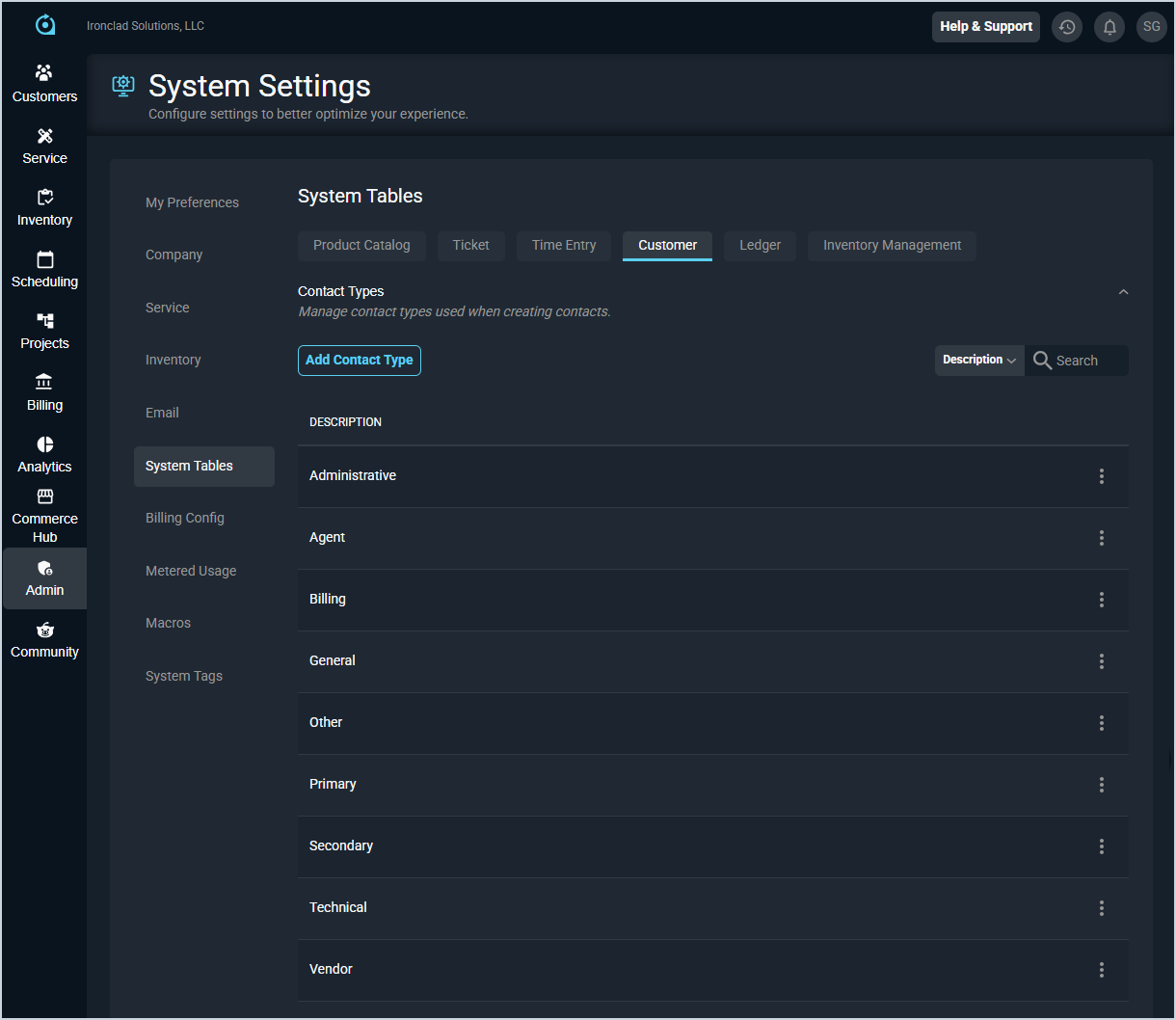
Task: Collapse the Contact Types section
Action: (x=1123, y=292)
